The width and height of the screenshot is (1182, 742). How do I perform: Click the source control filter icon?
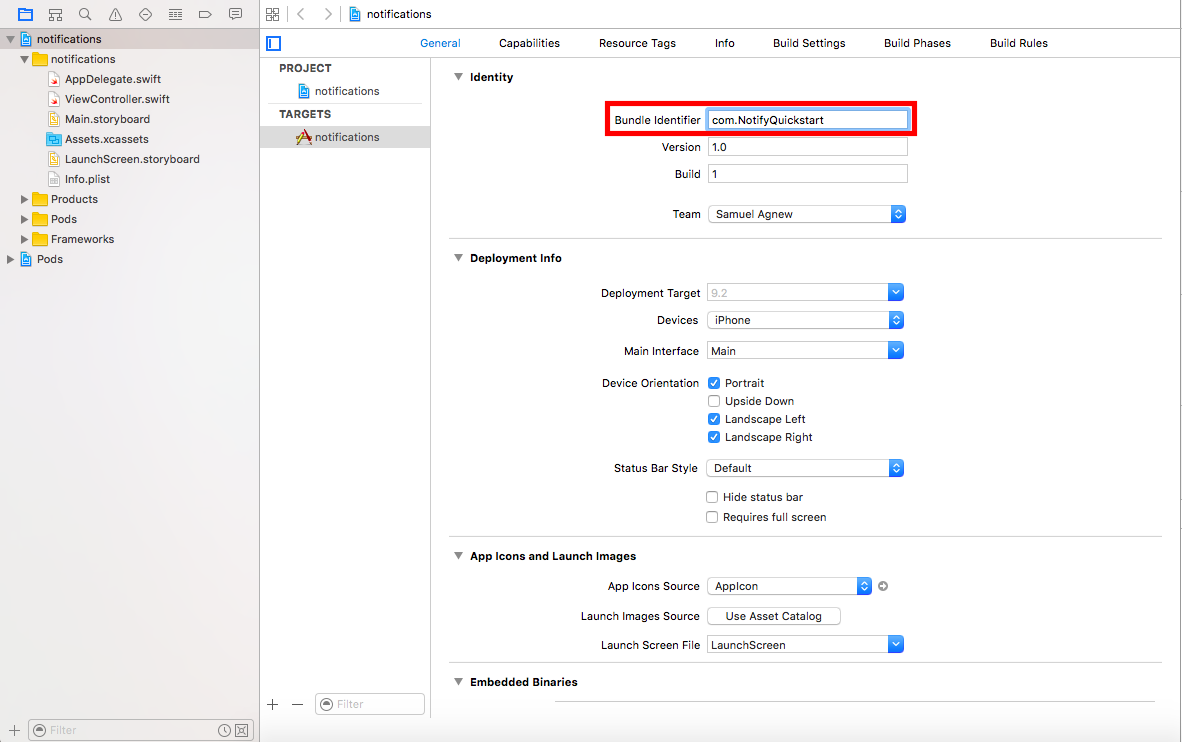(241, 730)
